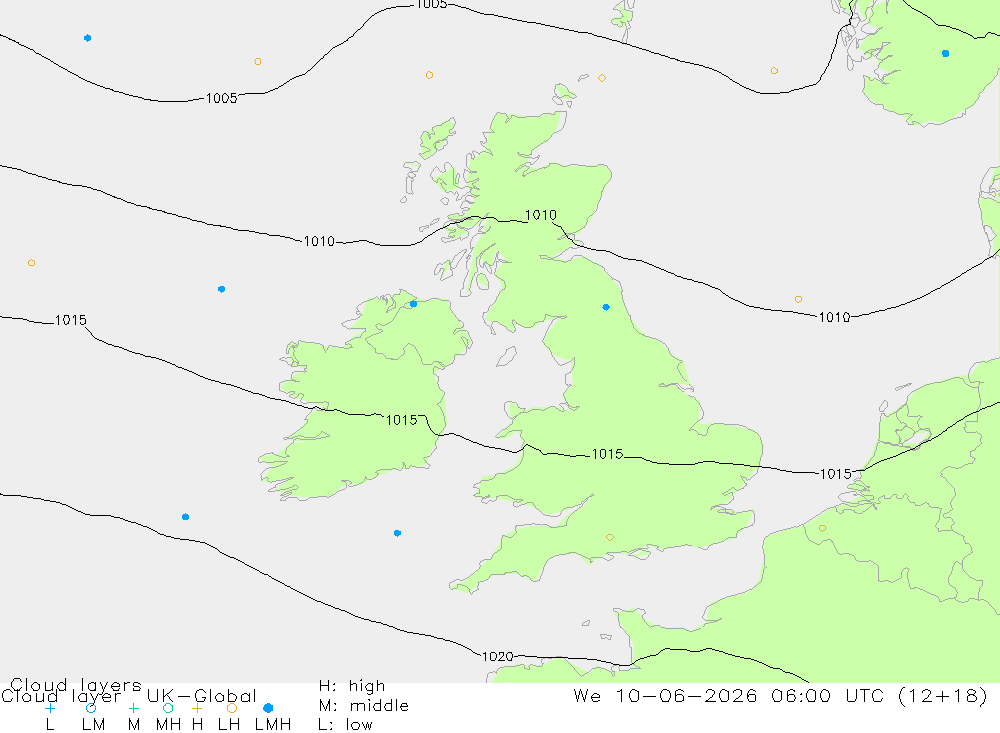The width and height of the screenshot is (1000, 733).
Task: Click the 'UK-Global' model name text
Action: click(x=202, y=696)
